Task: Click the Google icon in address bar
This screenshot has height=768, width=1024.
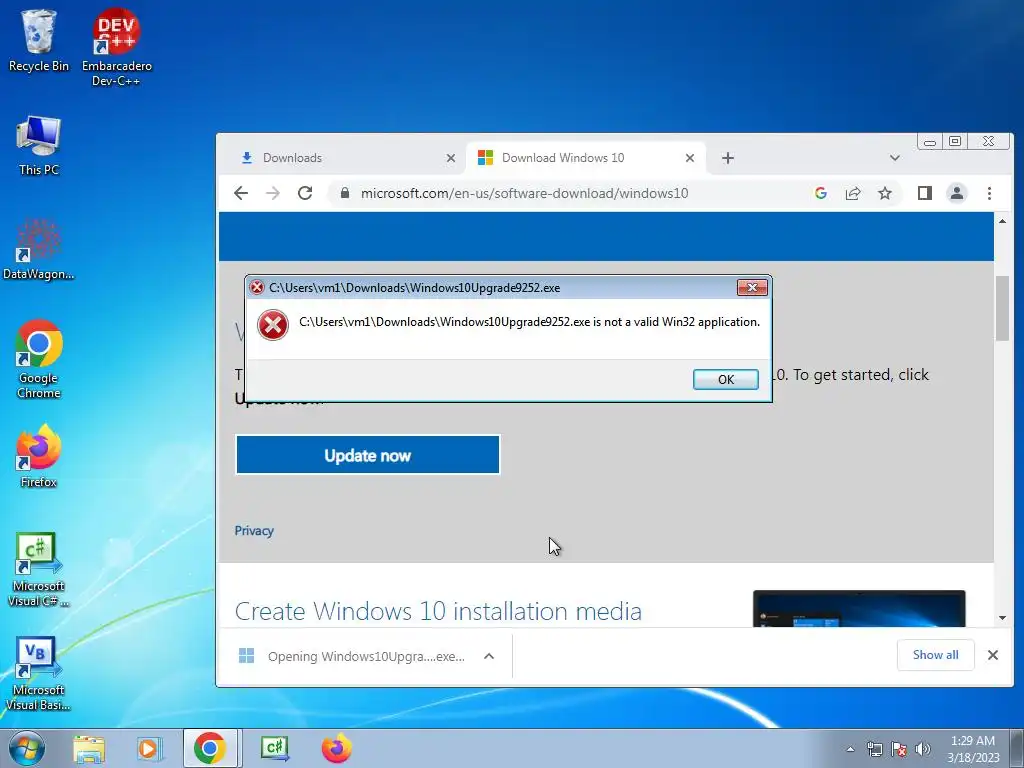Action: point(821,193)
